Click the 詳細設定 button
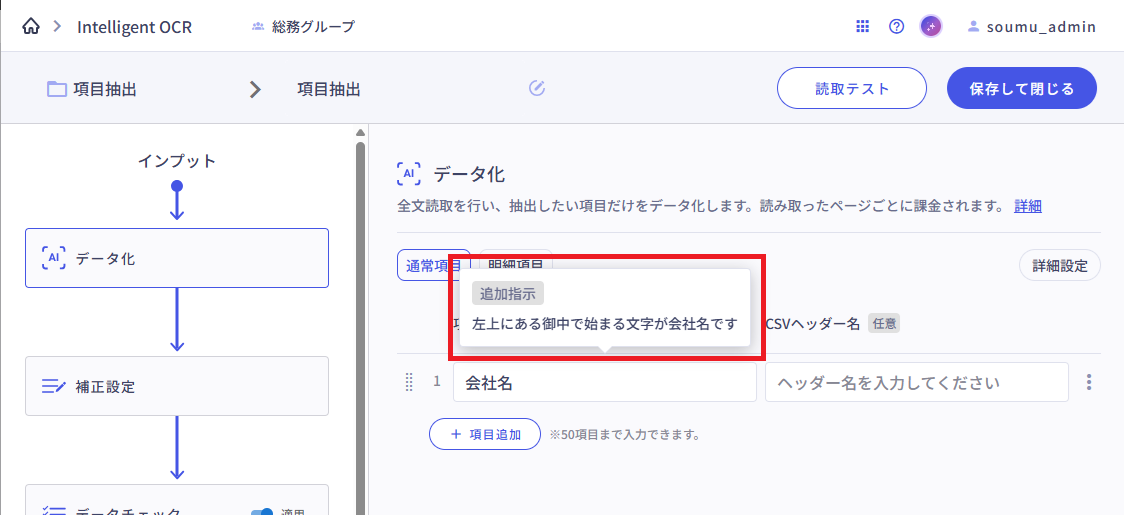 tap(1059, 266)
